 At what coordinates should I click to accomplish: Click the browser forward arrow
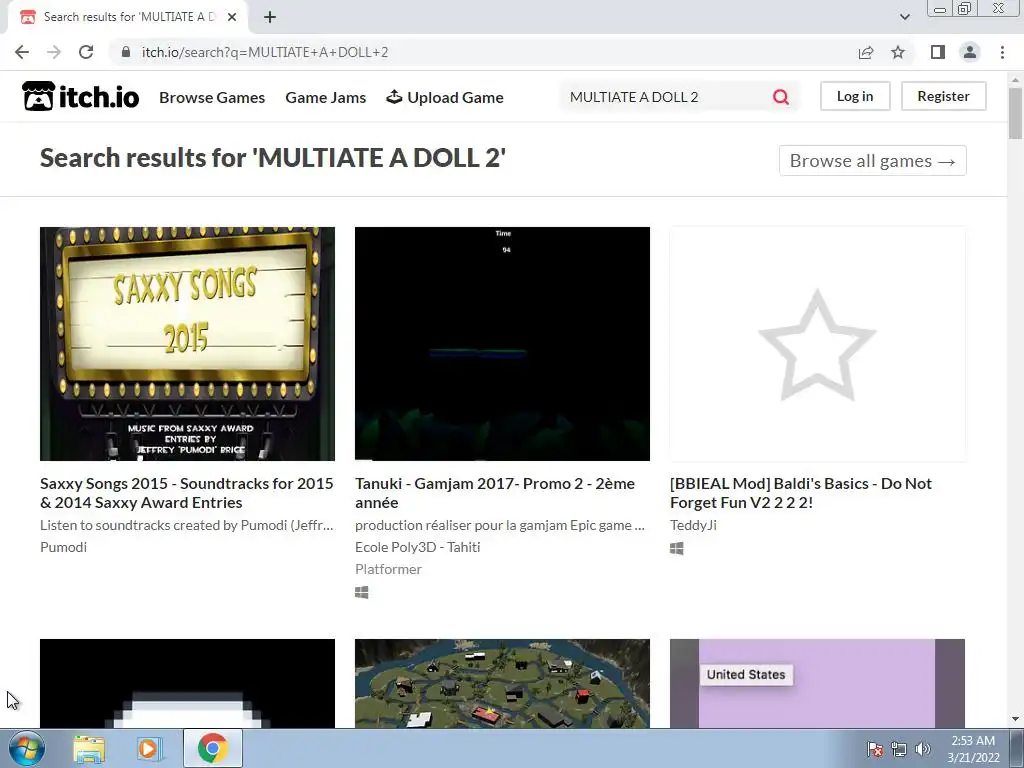click(x=54, y=52)
